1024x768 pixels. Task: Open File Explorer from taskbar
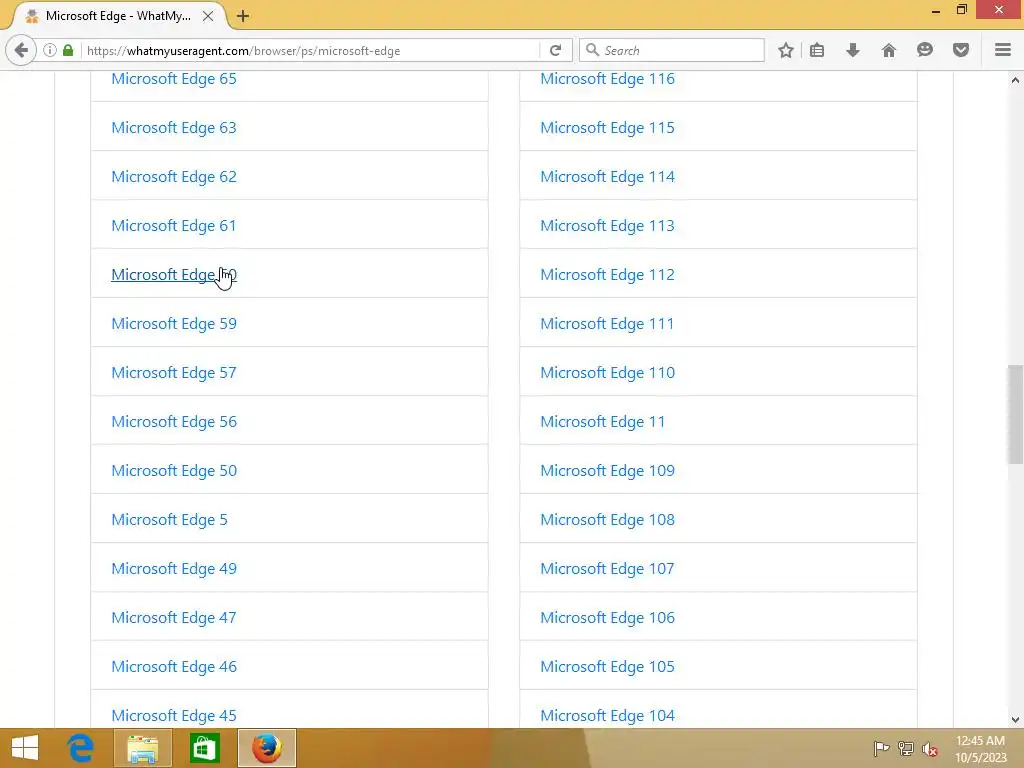coord(143,748)
